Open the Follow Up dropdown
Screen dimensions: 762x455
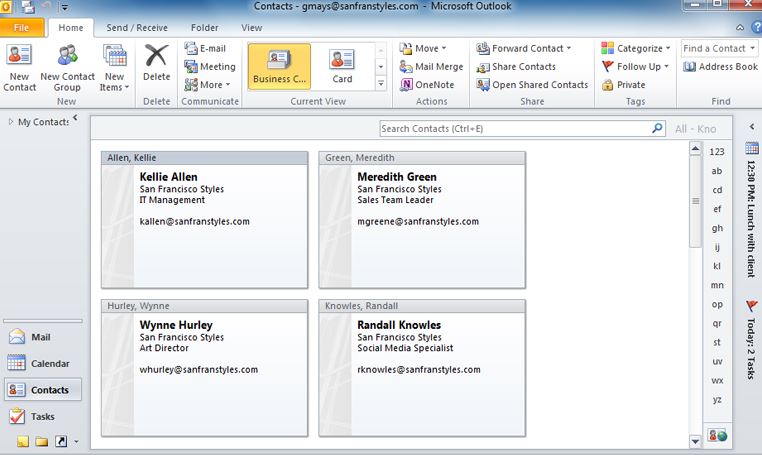click(x=635, y=67)
